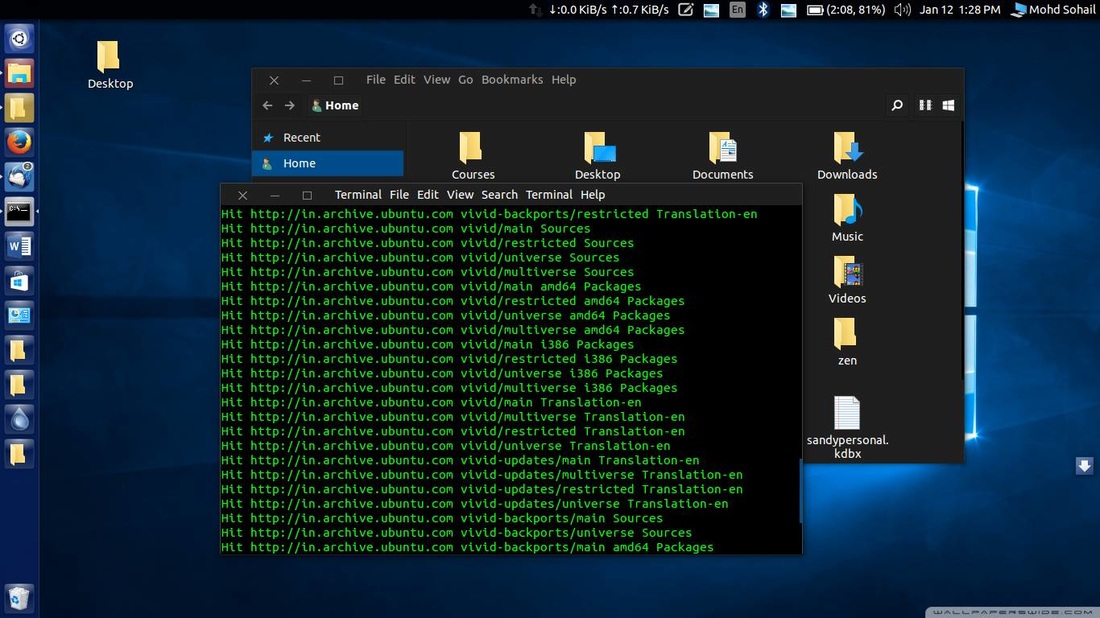Screen dimensions: 1100x618
Task: Open the Bookmarks menu
Action: coord(512,79)
